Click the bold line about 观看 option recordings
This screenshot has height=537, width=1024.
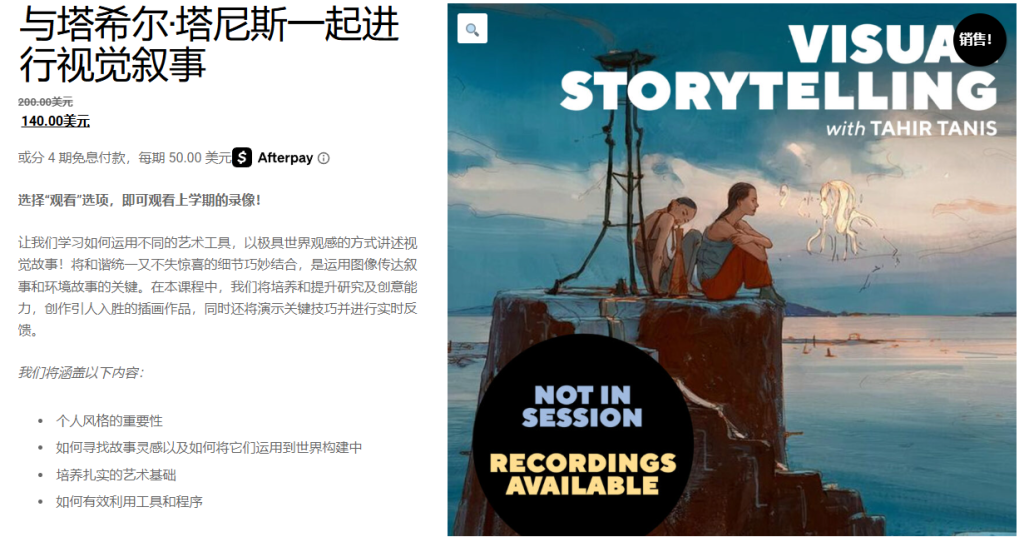(x=139, y=200)
